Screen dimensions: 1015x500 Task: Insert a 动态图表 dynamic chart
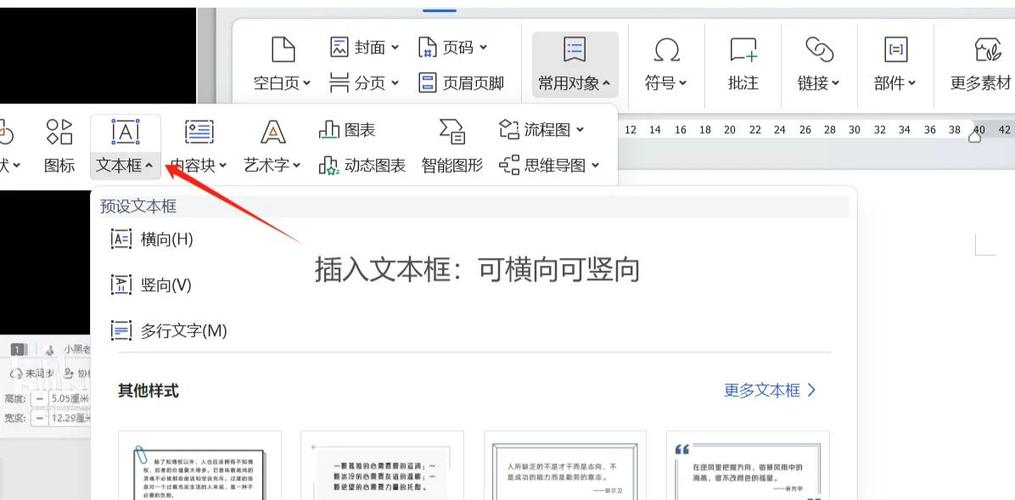coord(362,166)
